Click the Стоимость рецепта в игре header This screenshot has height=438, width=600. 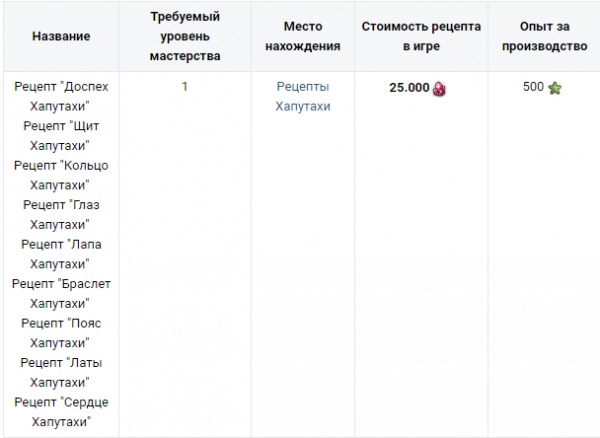click(419, 37)
